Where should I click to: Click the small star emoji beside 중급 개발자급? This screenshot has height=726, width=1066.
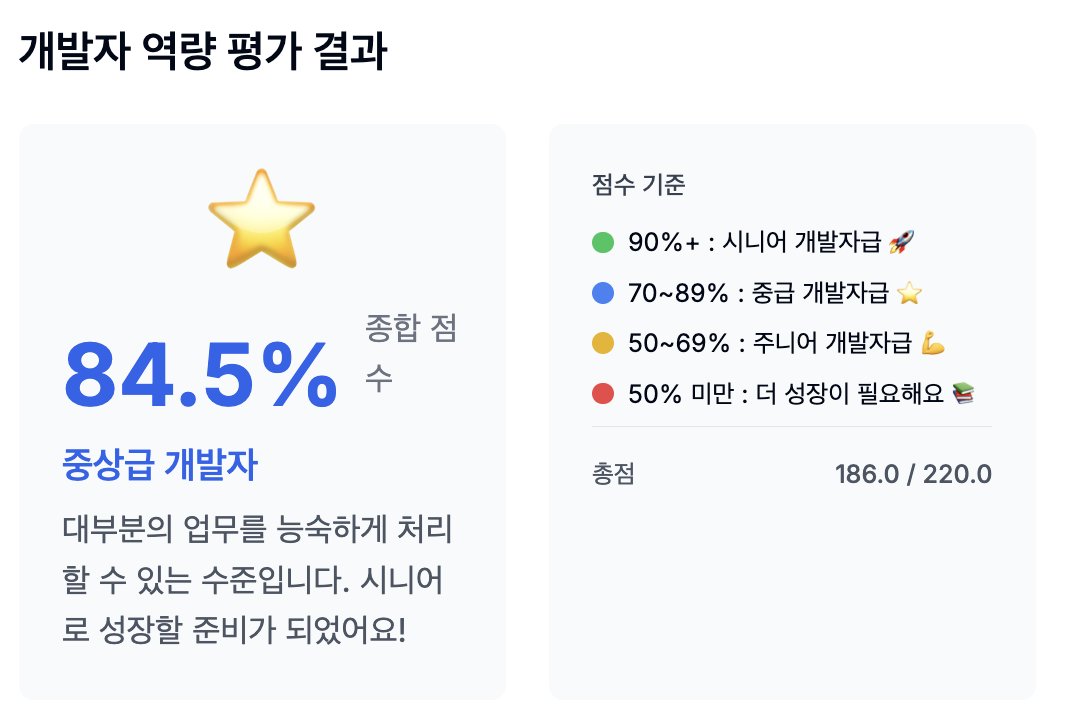[x=909, y=293]
